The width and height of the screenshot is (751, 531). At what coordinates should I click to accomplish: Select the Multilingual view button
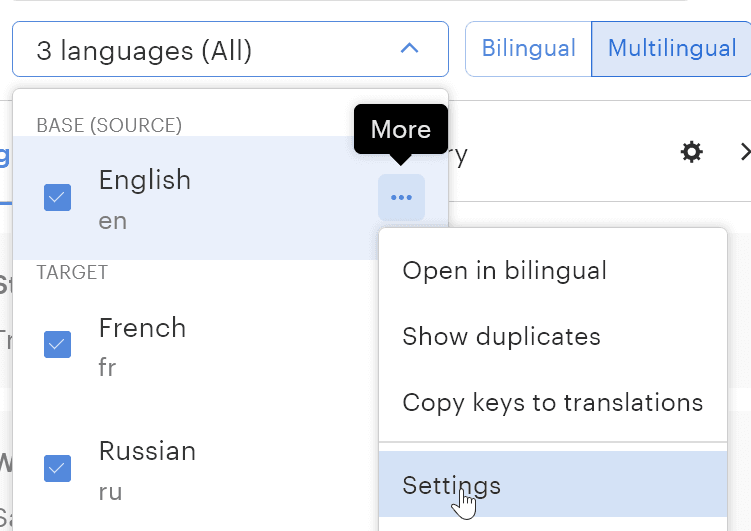(671, 49)
